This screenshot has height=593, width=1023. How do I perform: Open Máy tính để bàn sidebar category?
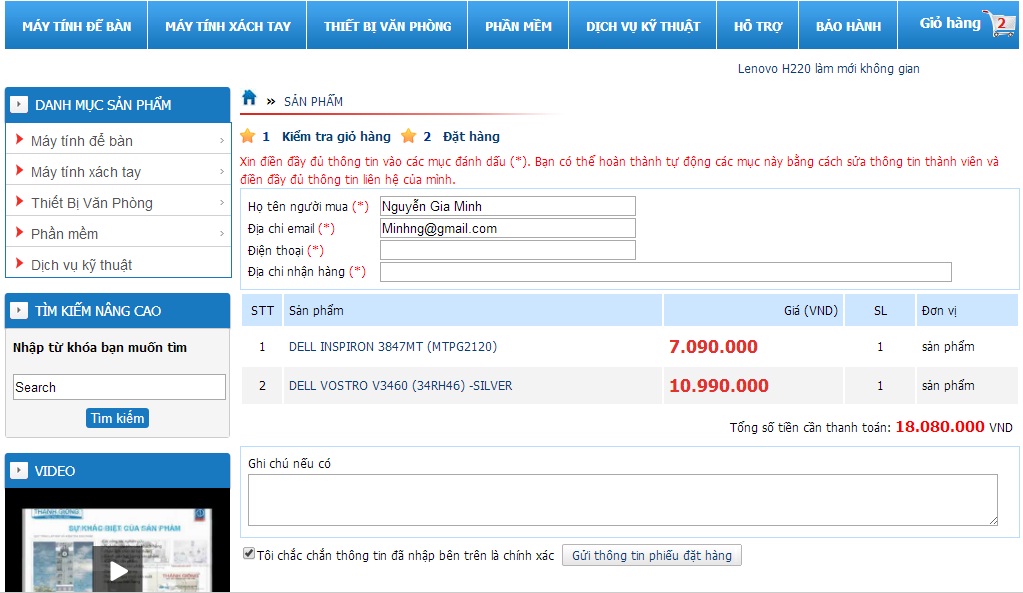point(82,141)
